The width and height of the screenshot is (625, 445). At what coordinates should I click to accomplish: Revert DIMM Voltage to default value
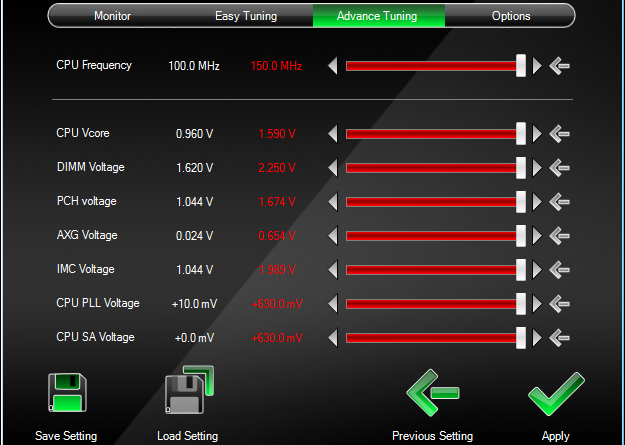560,168
